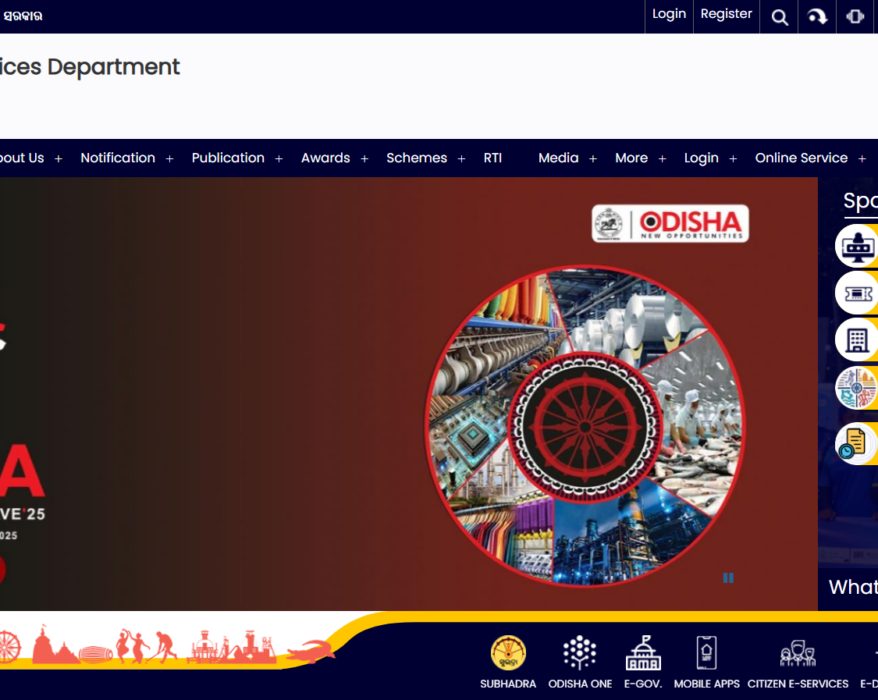Click the Citizen E-Services icon
878x700 pixels.
pos(797,654)
